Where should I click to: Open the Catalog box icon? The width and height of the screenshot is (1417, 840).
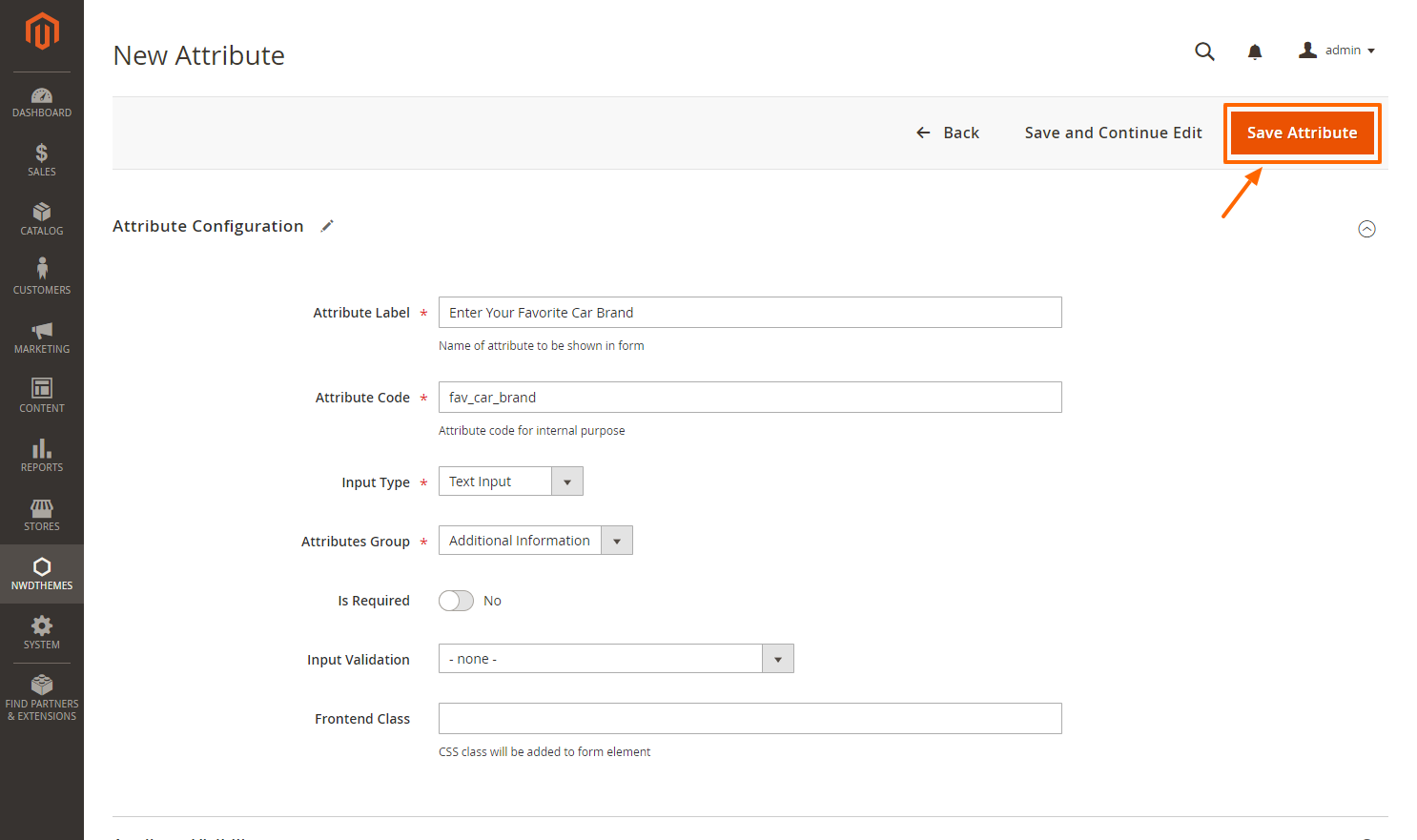coord(42,212)
